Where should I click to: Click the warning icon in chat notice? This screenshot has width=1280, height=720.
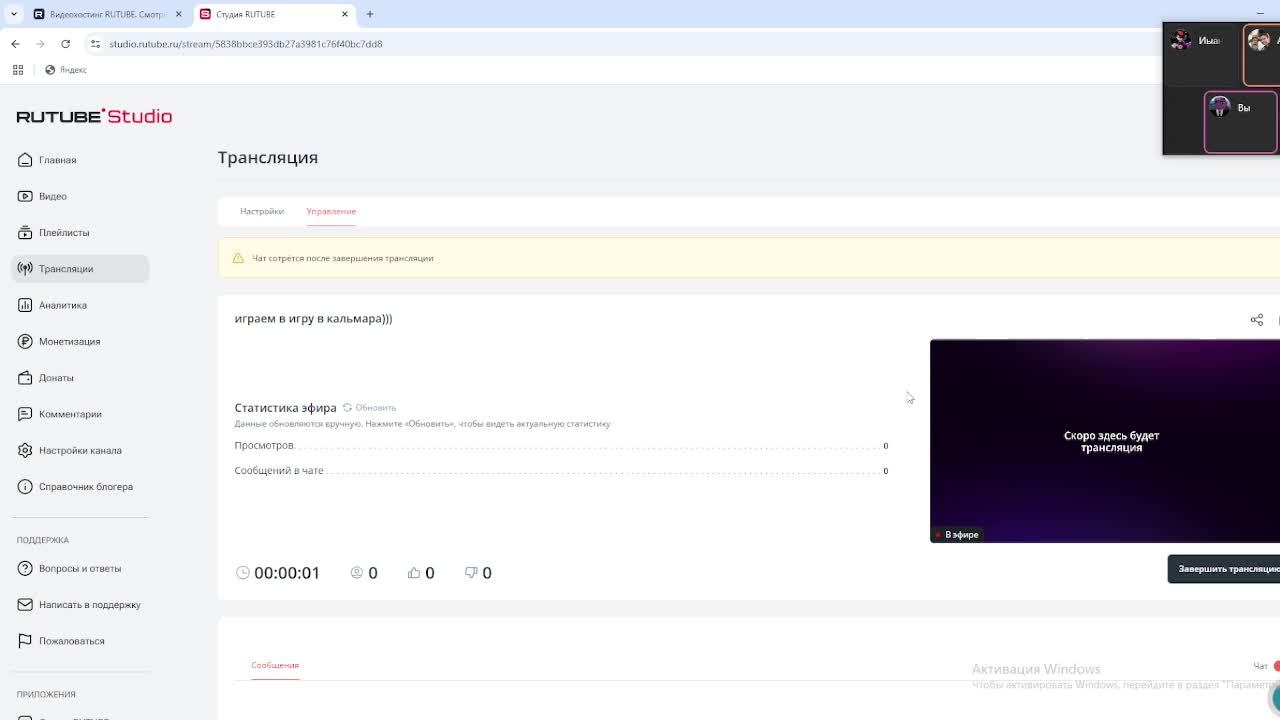[238, 258]
